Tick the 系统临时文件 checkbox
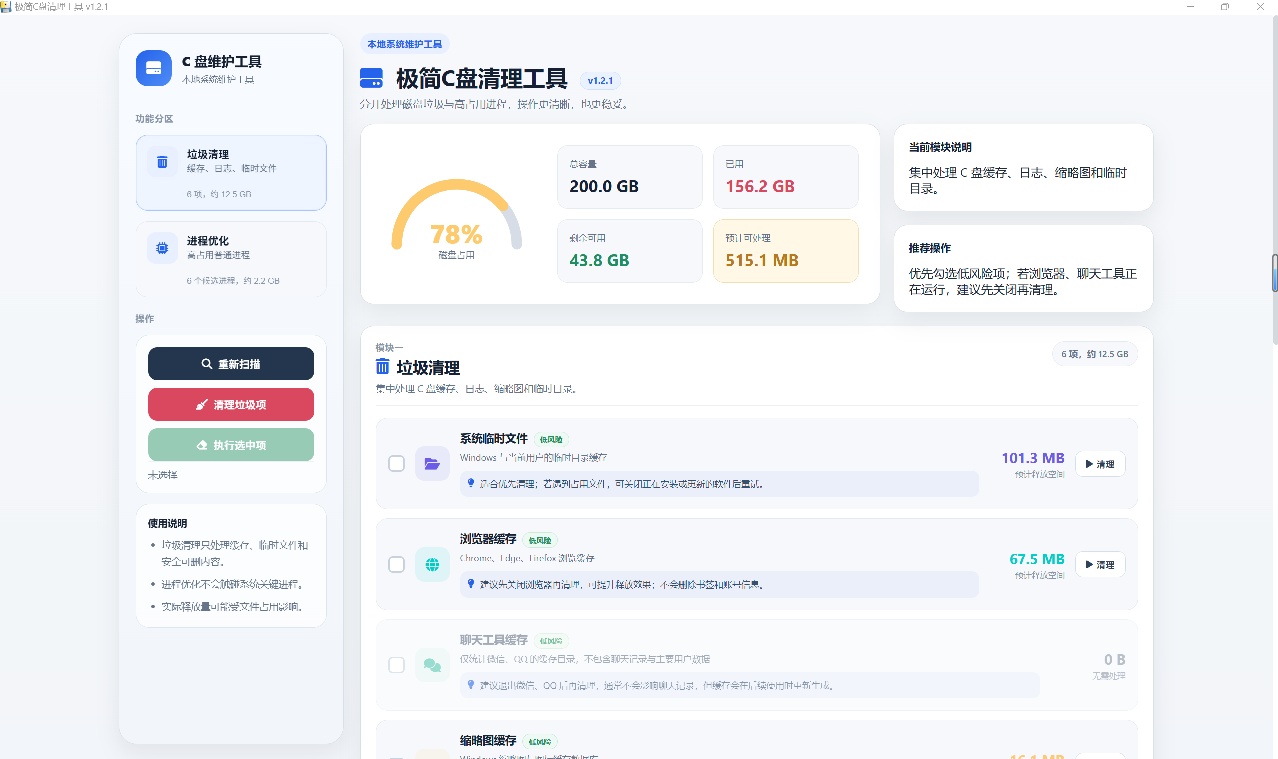The image size is (1278, 759). coord(396,464)
